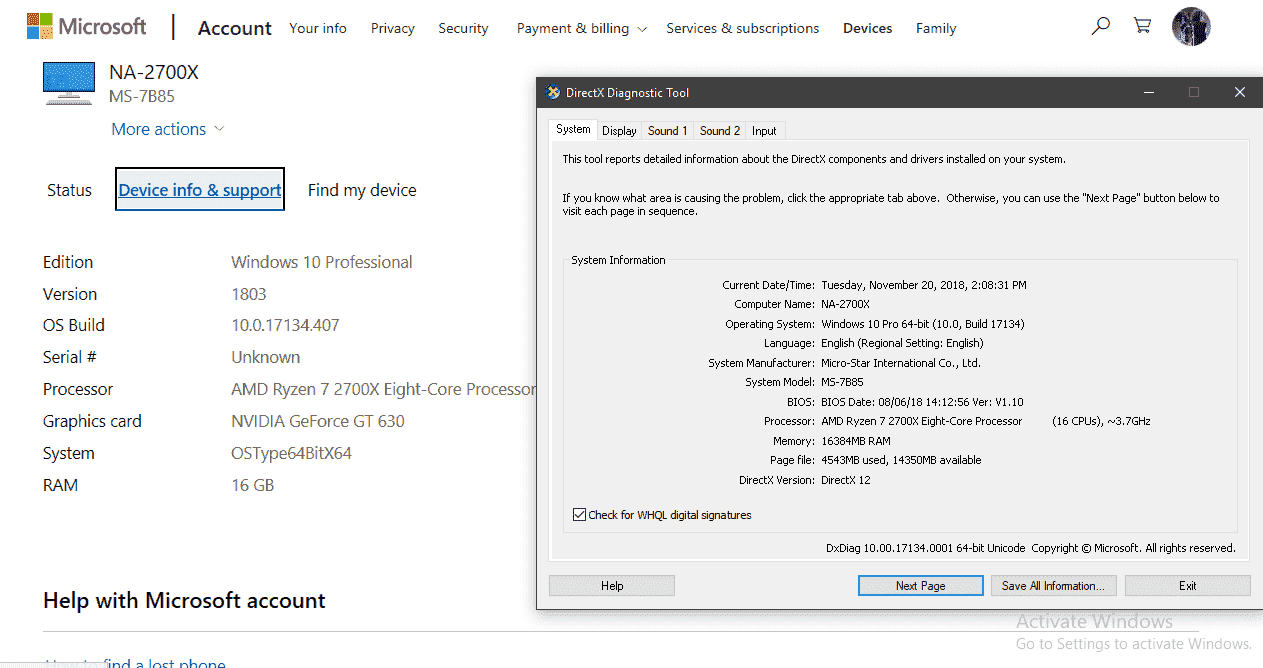Select the Serial # value Unknown

[x=266, y=357]
